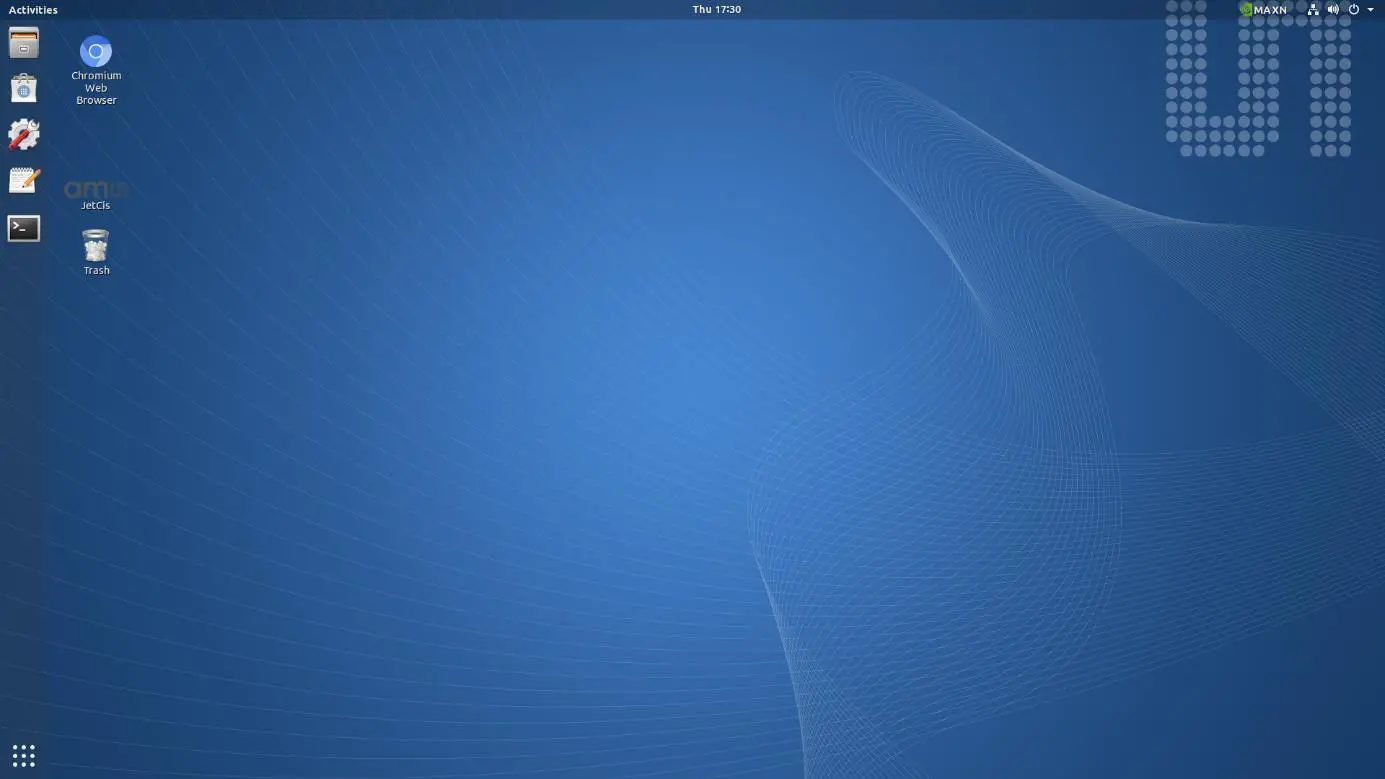Open the Activities overview
Viewport: 1385px width, 779px height.
[33, 9]
